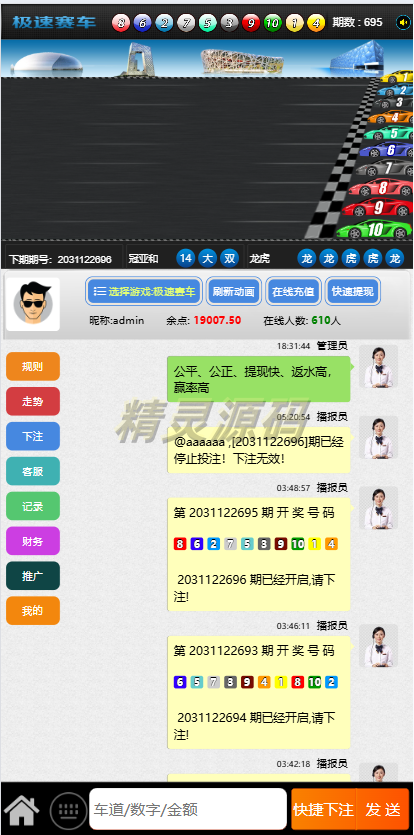This screenshot has width=414, height=835.
Task: Open the 走势 trend menu item
Action: pyautogui.click(x=33, y=402)
